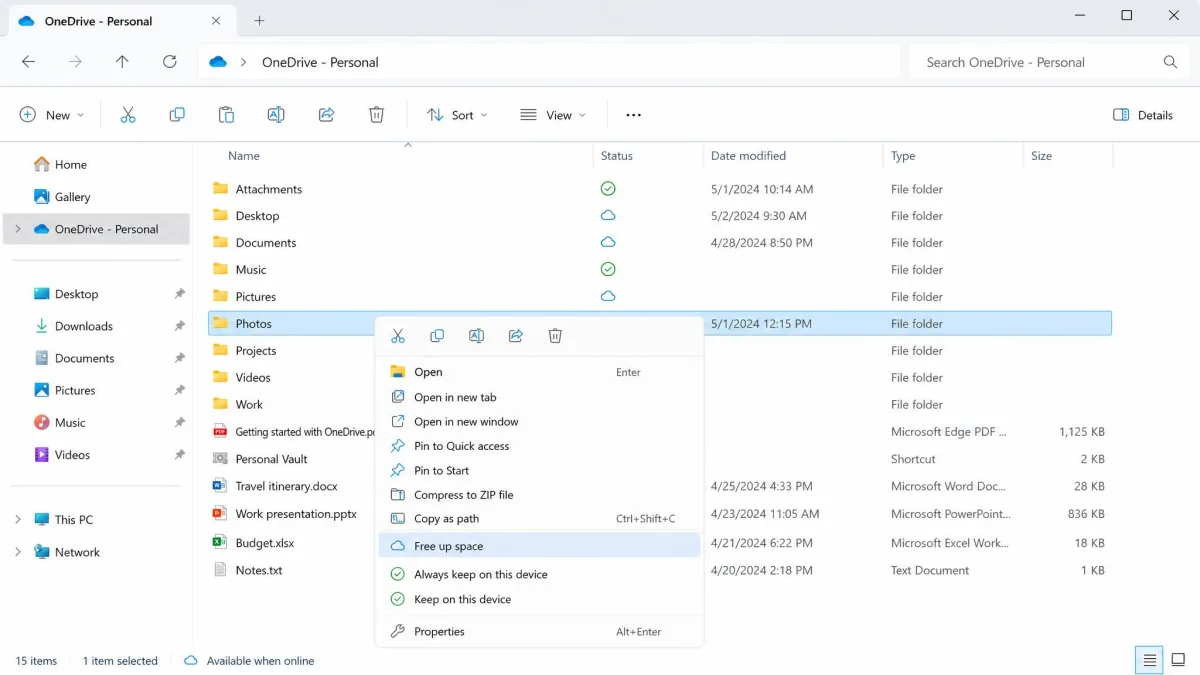Screen dimensions: 1200x675
Task: Click the cloud status icon for Desktop folder
Action: click(x=608, y=215)
